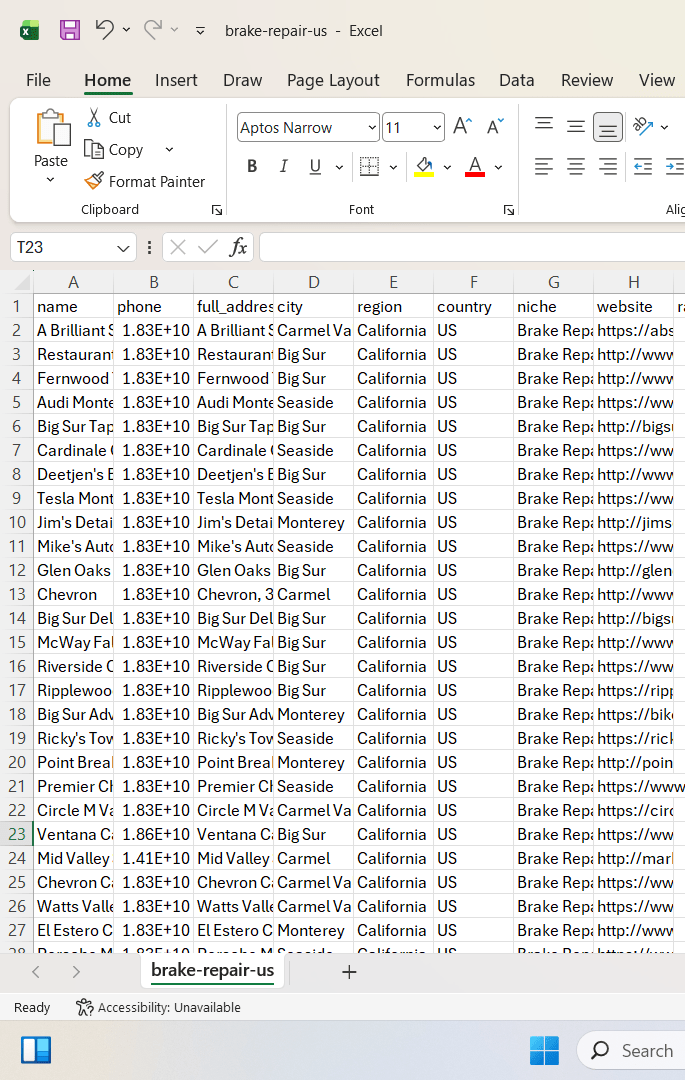Open the Review tab
The width and height of the screenshot is (685, 1080).
[x=587, y=80]
